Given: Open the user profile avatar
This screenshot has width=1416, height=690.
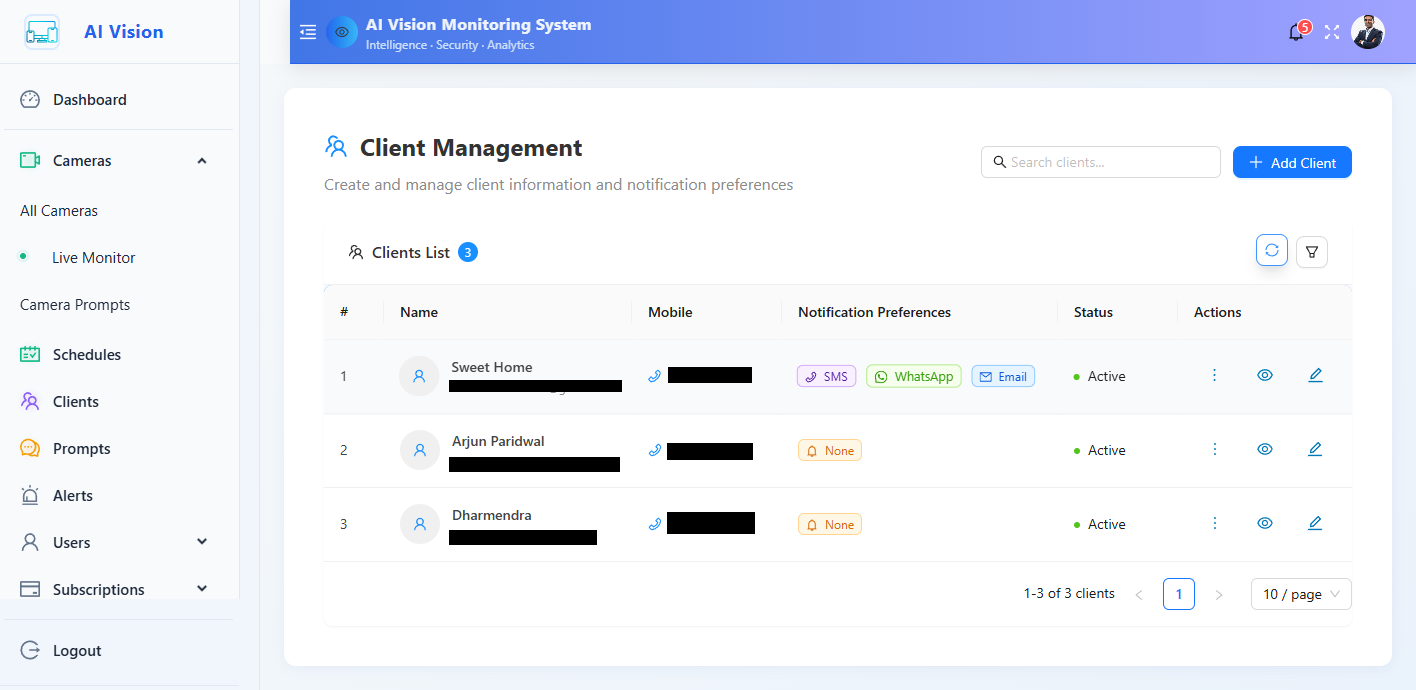Looking at the screenshot, I should point(1367,32).
